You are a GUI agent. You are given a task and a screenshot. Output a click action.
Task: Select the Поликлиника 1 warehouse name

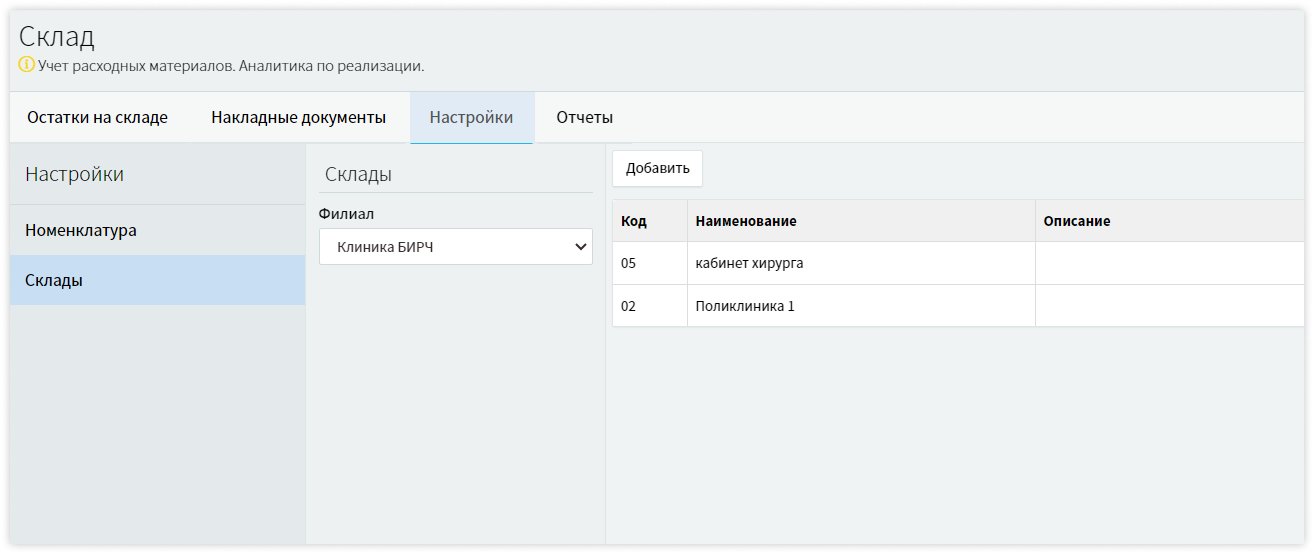click(745, 306)
